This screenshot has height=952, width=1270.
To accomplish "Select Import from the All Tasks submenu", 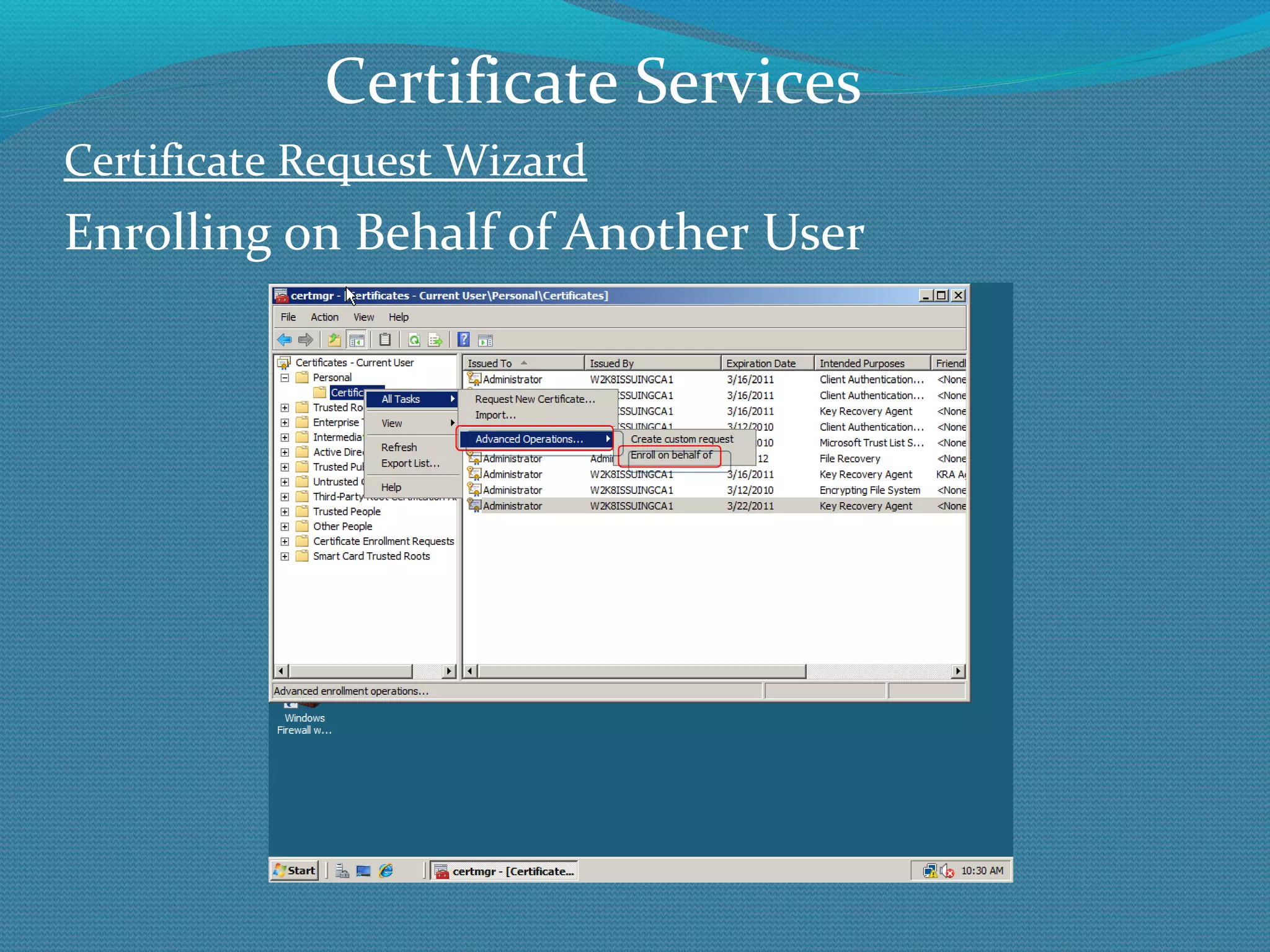I will (495, 415).
